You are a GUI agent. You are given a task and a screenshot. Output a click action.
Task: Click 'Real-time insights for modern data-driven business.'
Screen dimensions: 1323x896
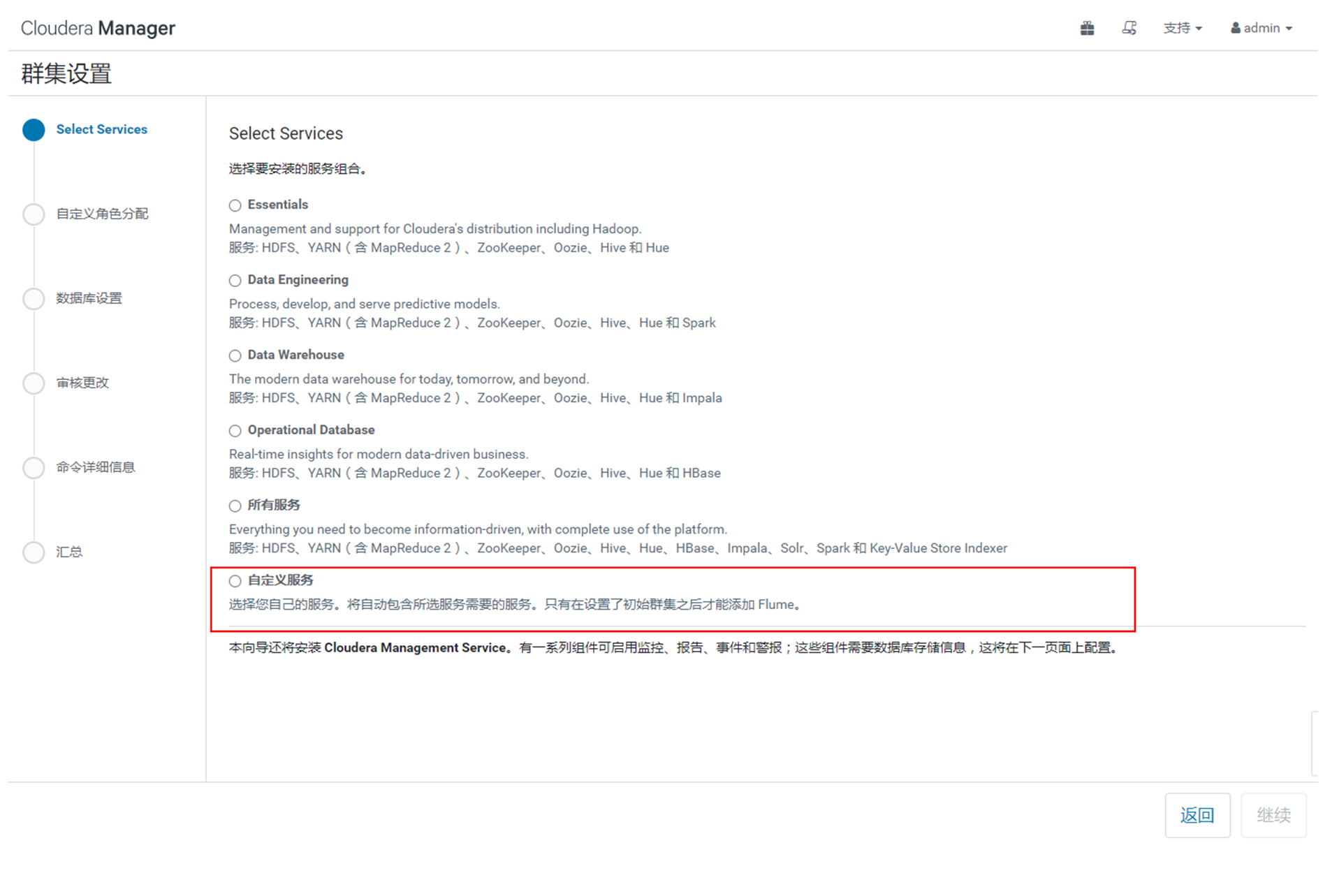tap(379, 455)
